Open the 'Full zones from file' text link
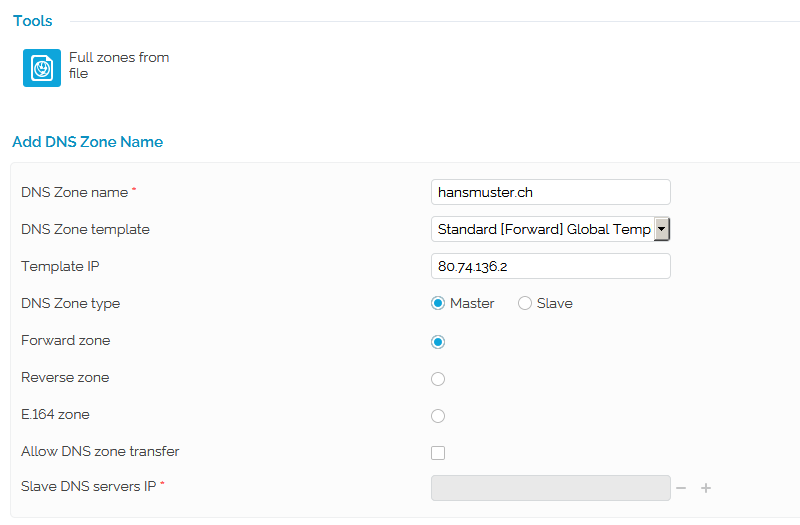 pos(118,65)
